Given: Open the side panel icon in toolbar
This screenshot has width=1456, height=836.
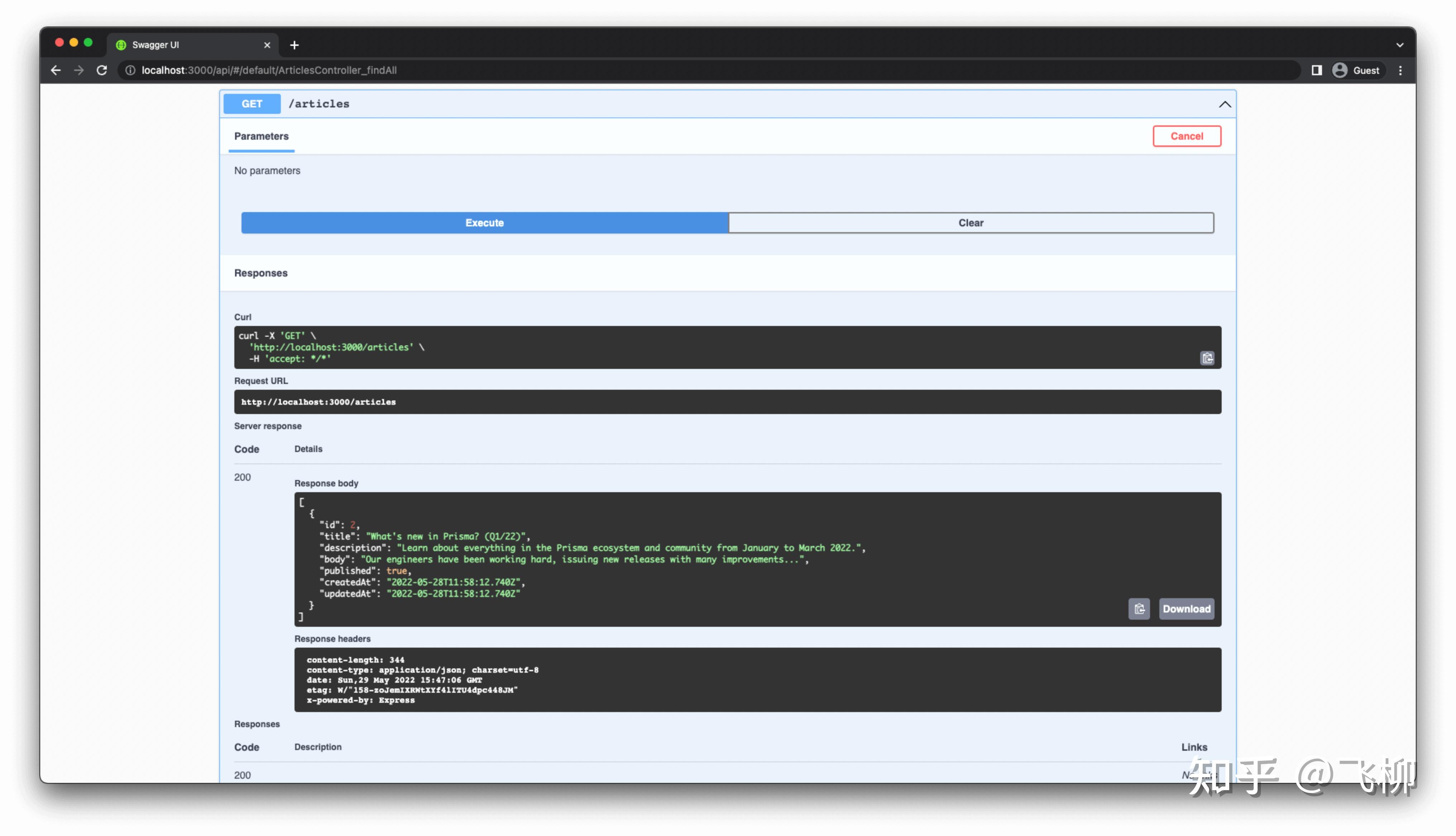Looking at the screenshot, I should pyautogui.click(x=1317, y=70).
